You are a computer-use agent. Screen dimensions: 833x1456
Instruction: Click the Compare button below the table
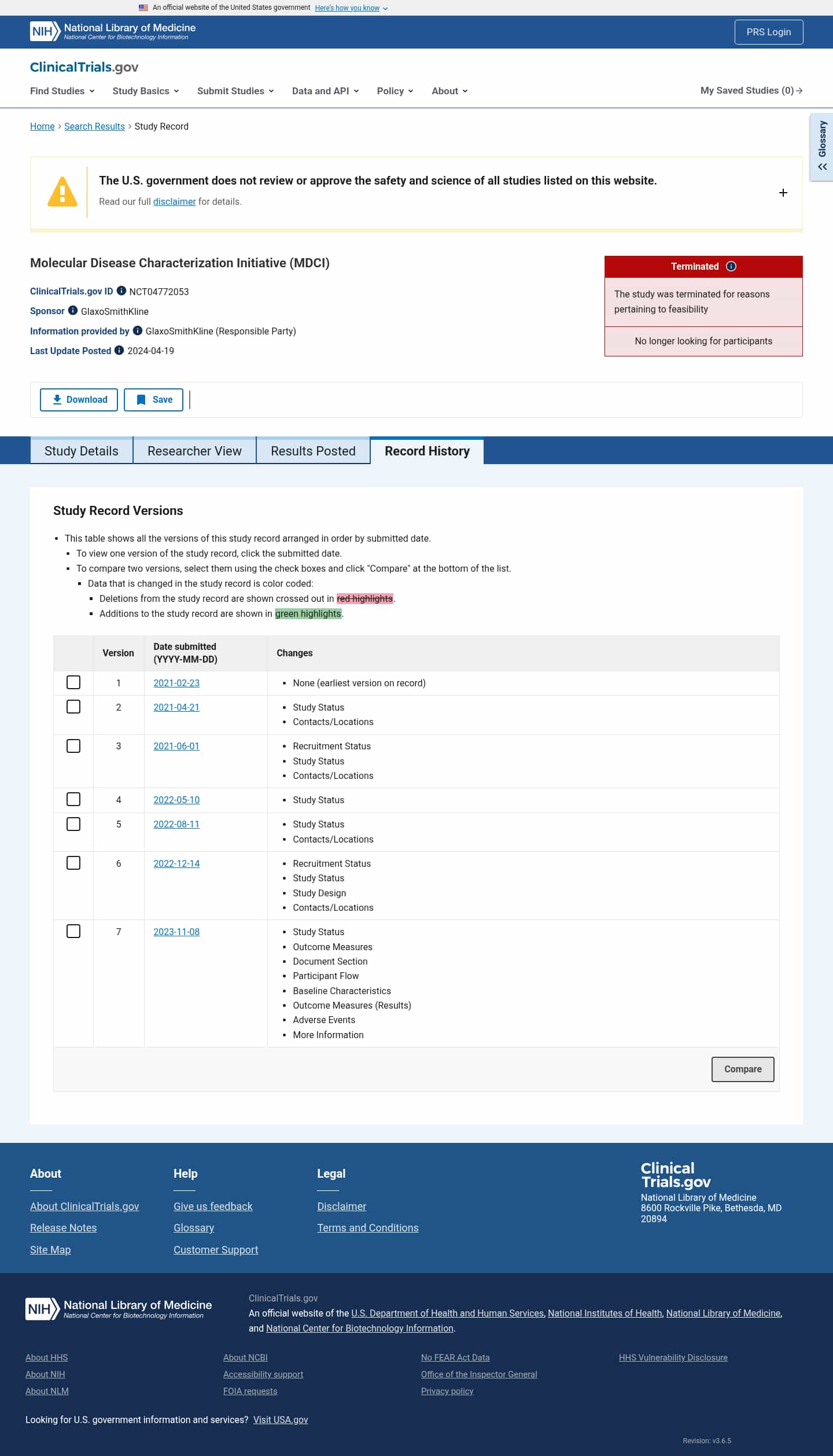pos(743,1069)
